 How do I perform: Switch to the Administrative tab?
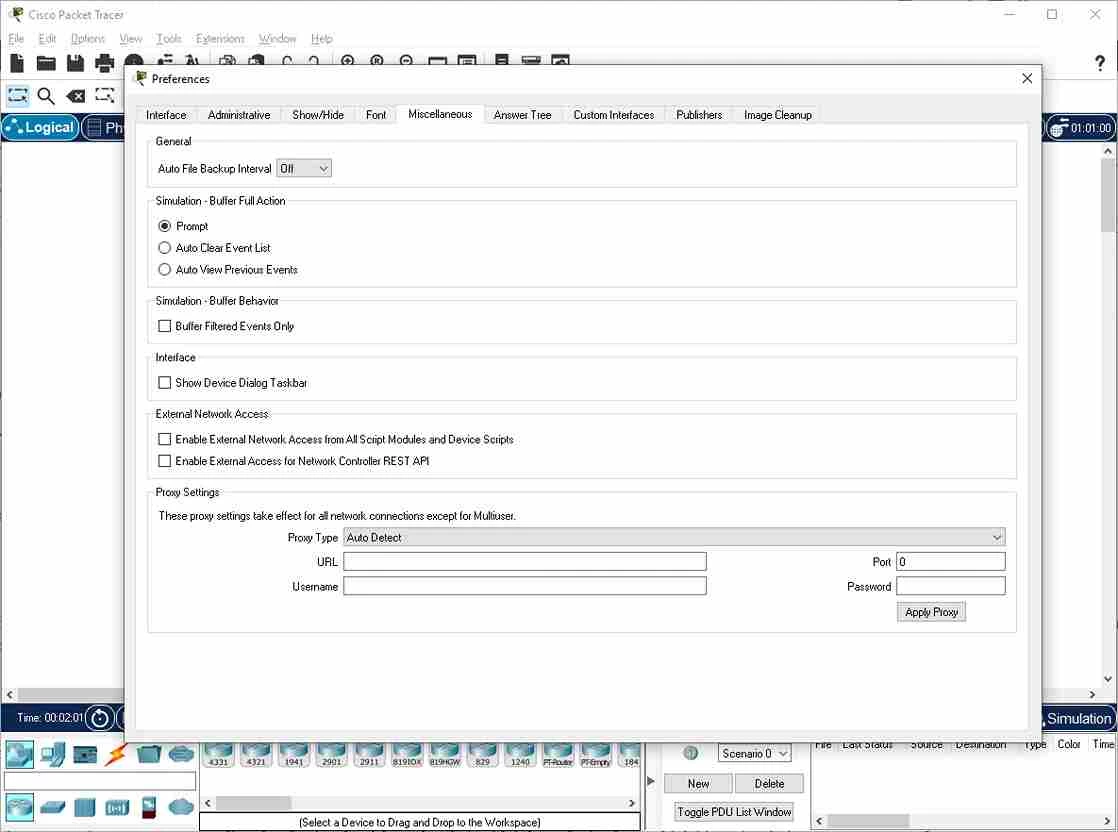coord(239,115)
